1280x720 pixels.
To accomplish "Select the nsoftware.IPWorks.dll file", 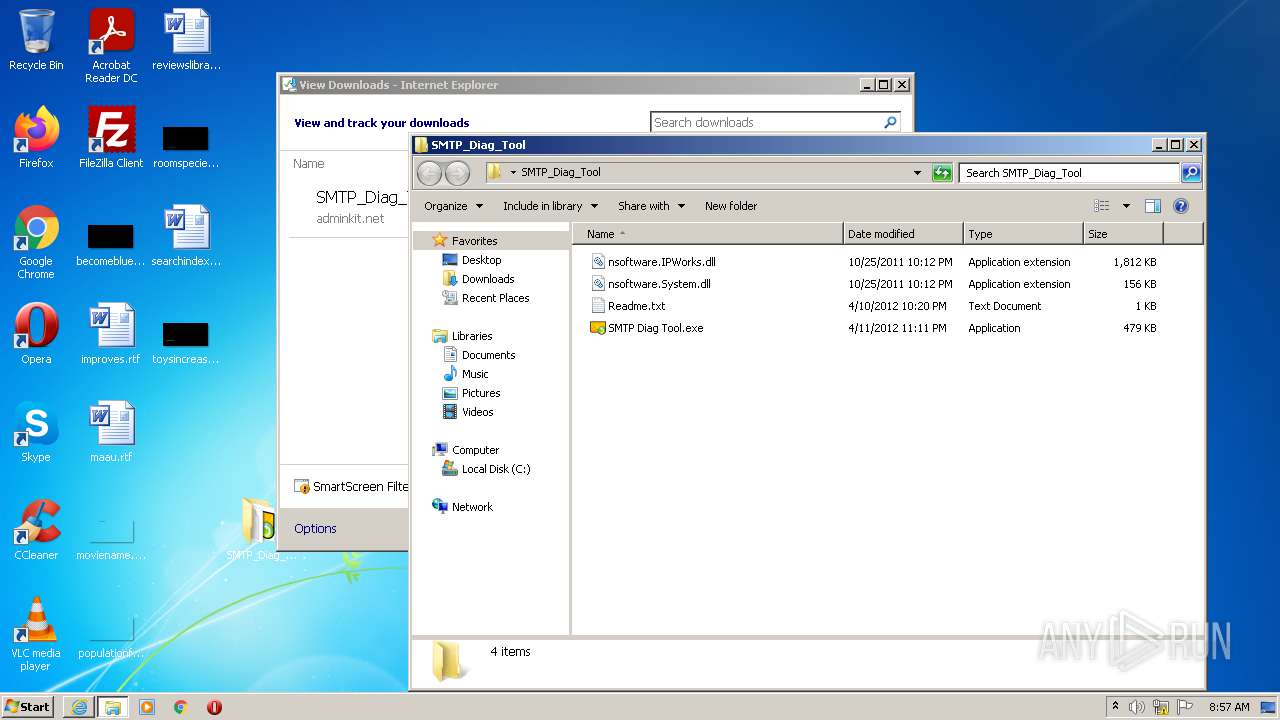I will tap(661, 262).
